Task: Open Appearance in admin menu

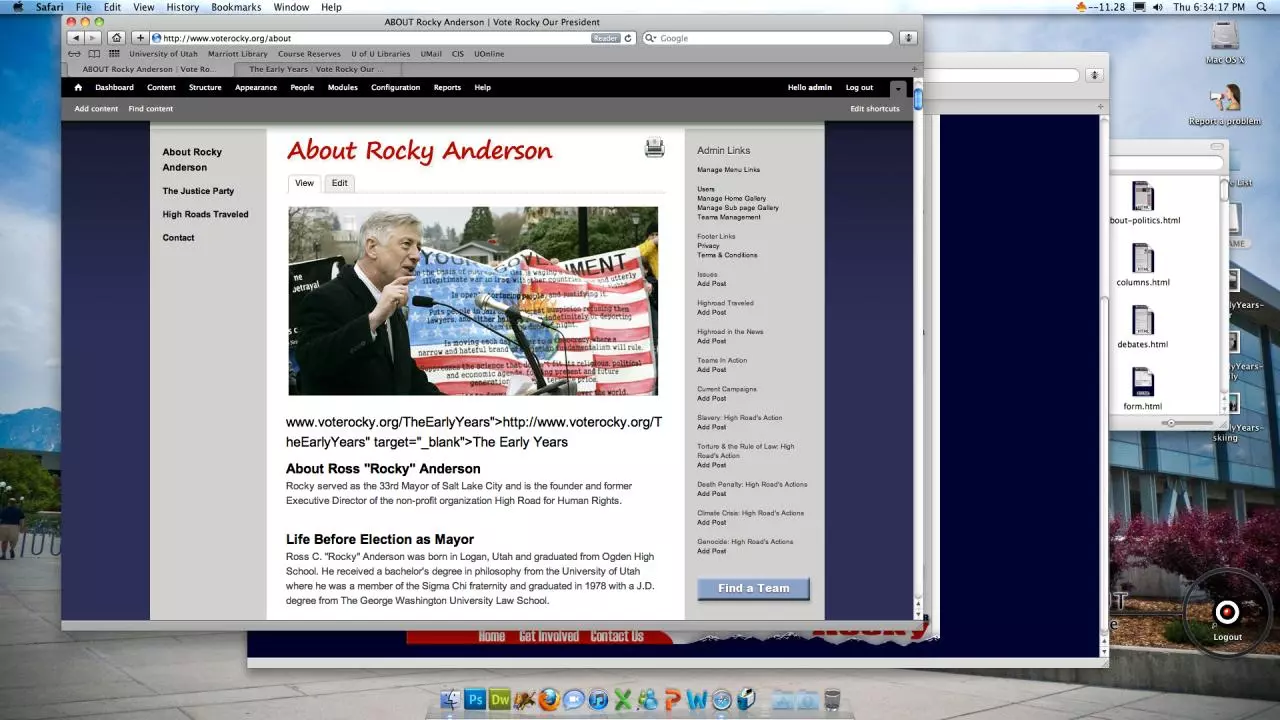Action: [256, 87]
